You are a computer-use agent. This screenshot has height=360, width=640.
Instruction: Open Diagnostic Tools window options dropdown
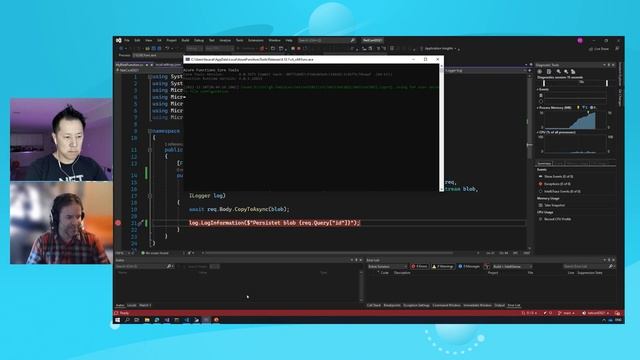604,65
